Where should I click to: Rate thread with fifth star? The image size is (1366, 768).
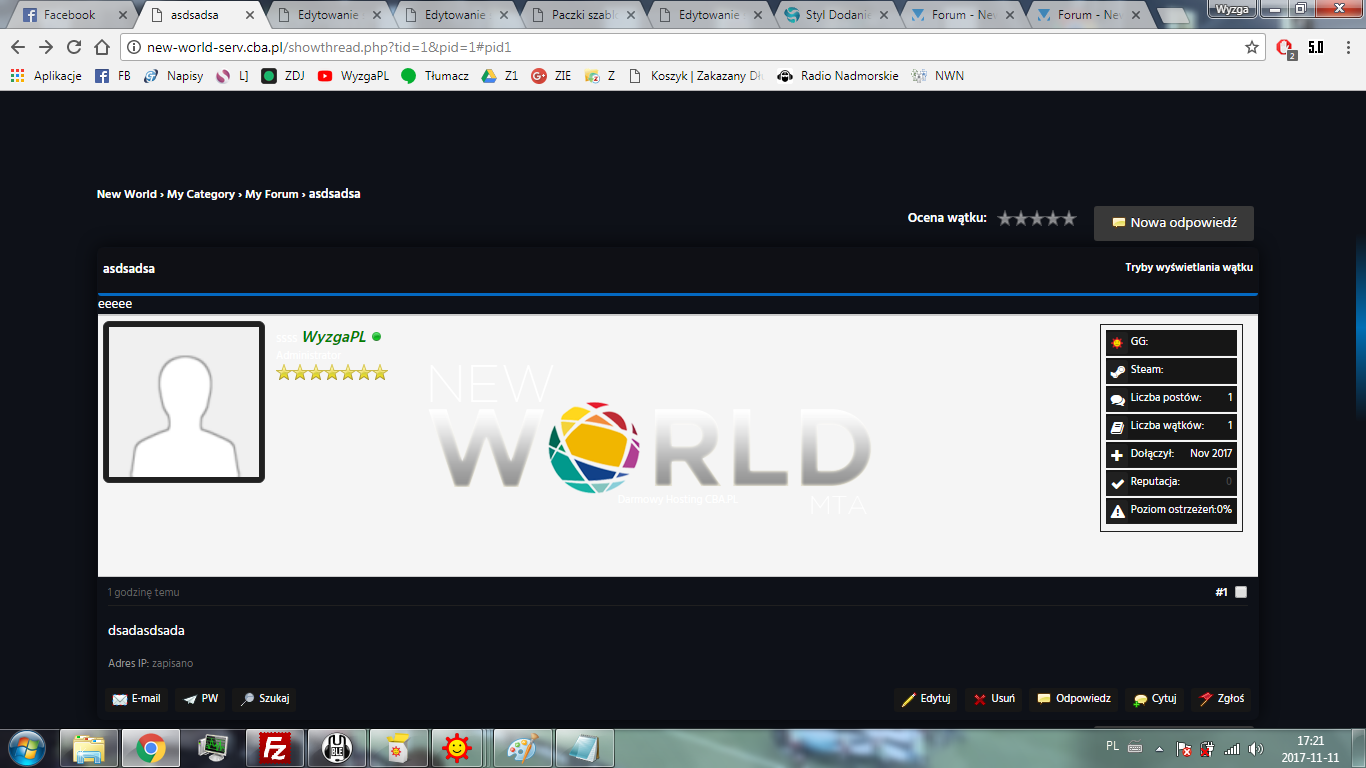click(x=1068, y=218)
